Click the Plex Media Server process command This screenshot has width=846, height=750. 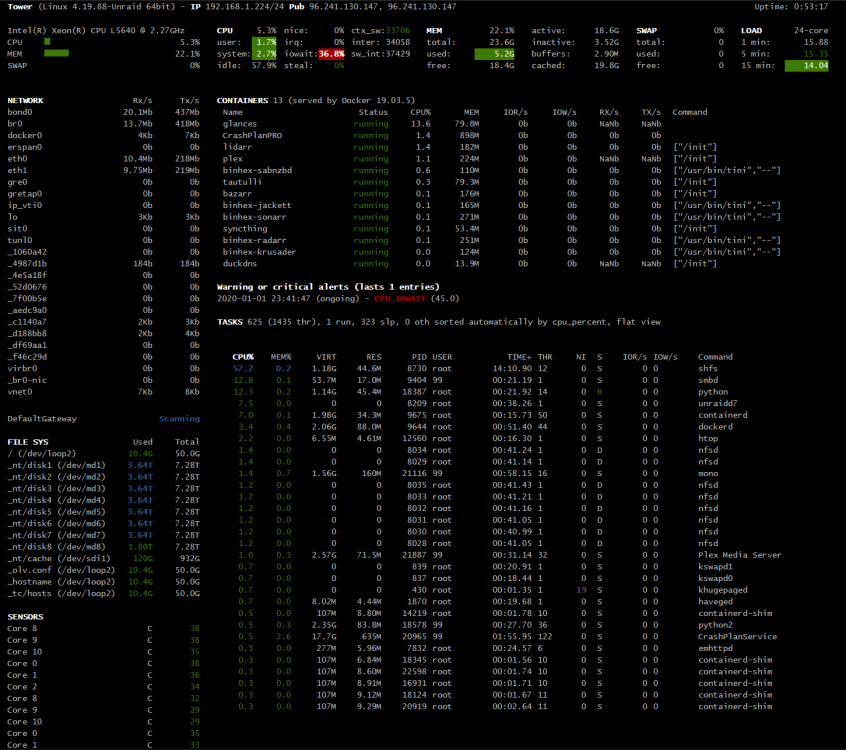coord(739,555)
